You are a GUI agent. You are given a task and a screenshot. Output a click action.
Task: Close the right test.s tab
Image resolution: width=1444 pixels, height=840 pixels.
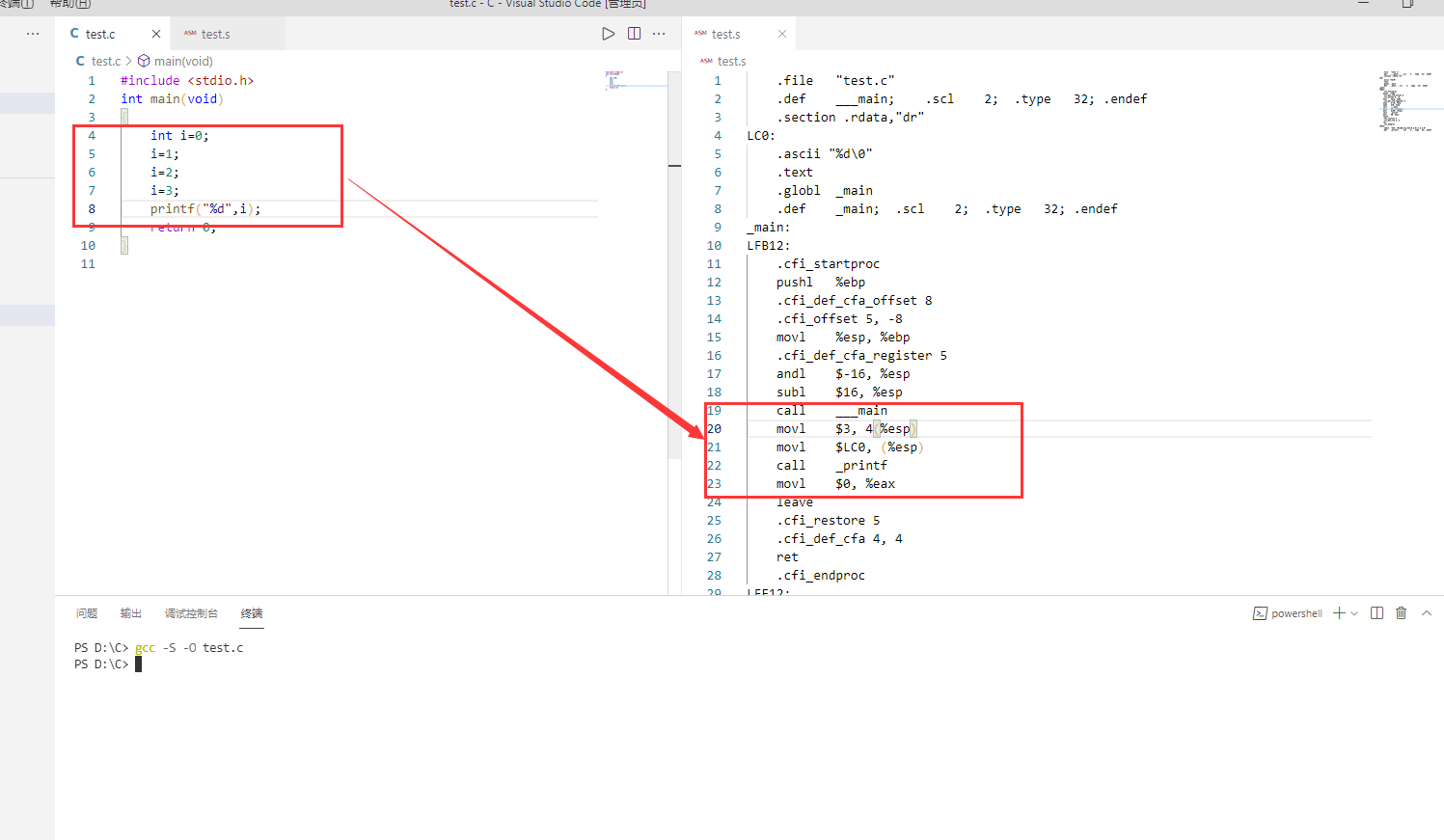(782, 34)
